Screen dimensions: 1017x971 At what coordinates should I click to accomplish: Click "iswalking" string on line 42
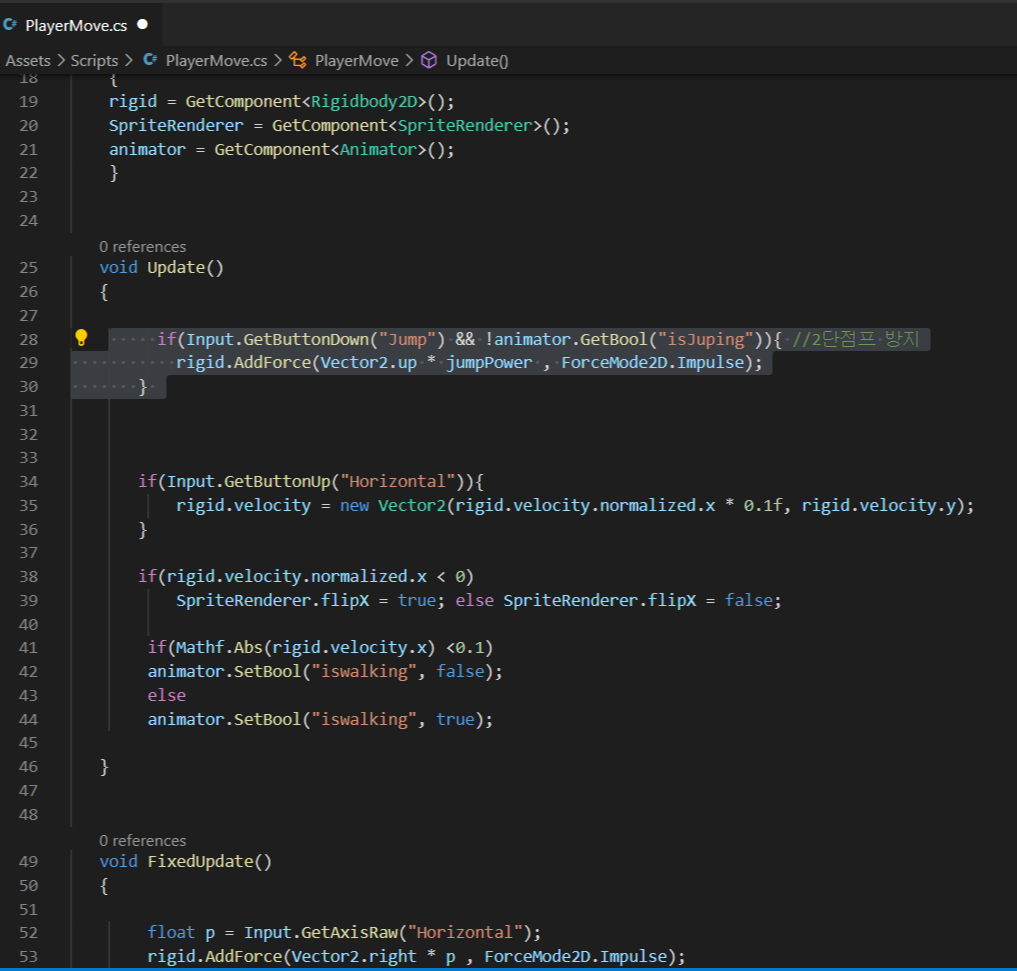tap(364, 671)
